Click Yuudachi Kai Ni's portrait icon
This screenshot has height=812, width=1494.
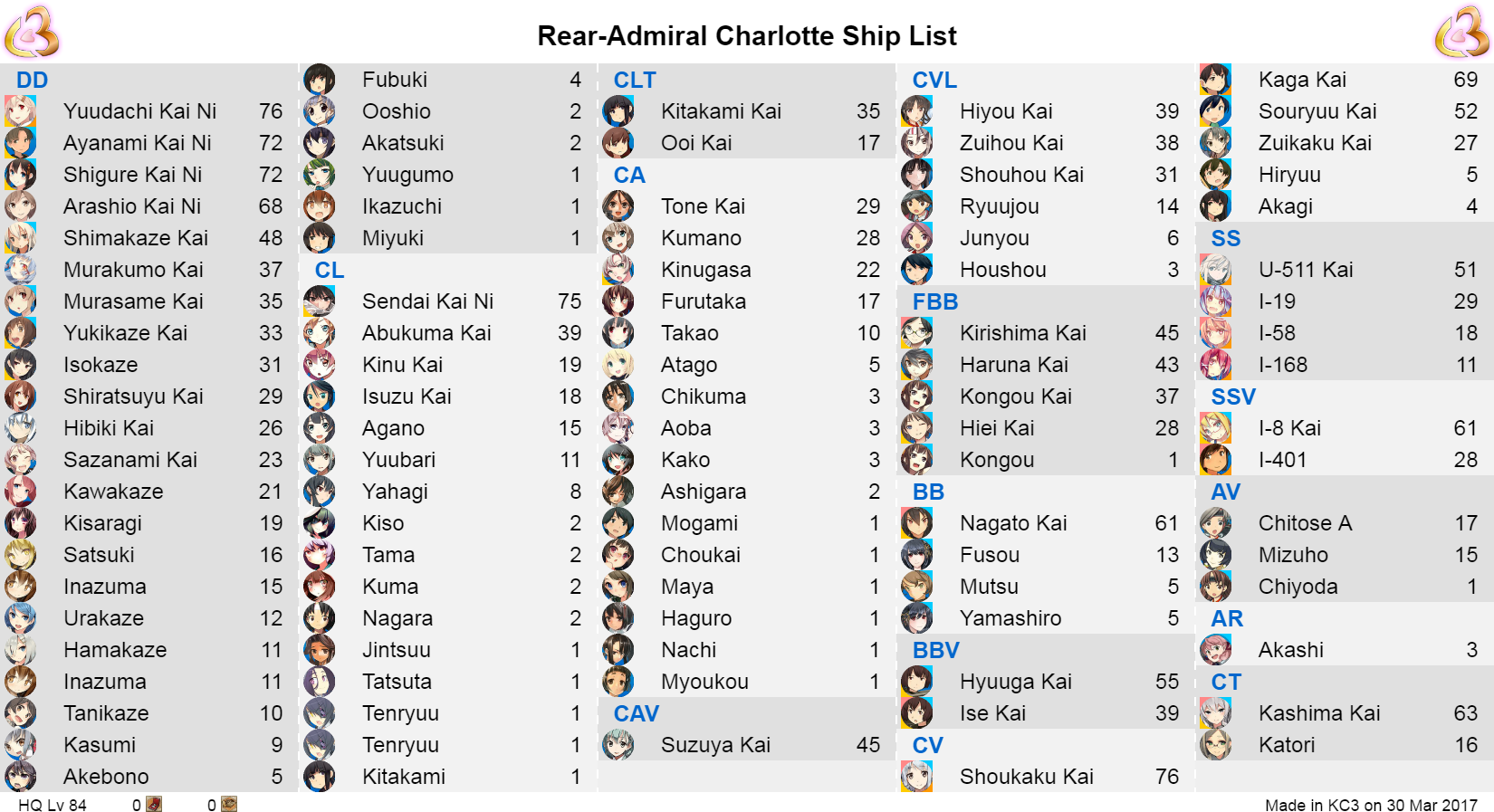point(20,111)
